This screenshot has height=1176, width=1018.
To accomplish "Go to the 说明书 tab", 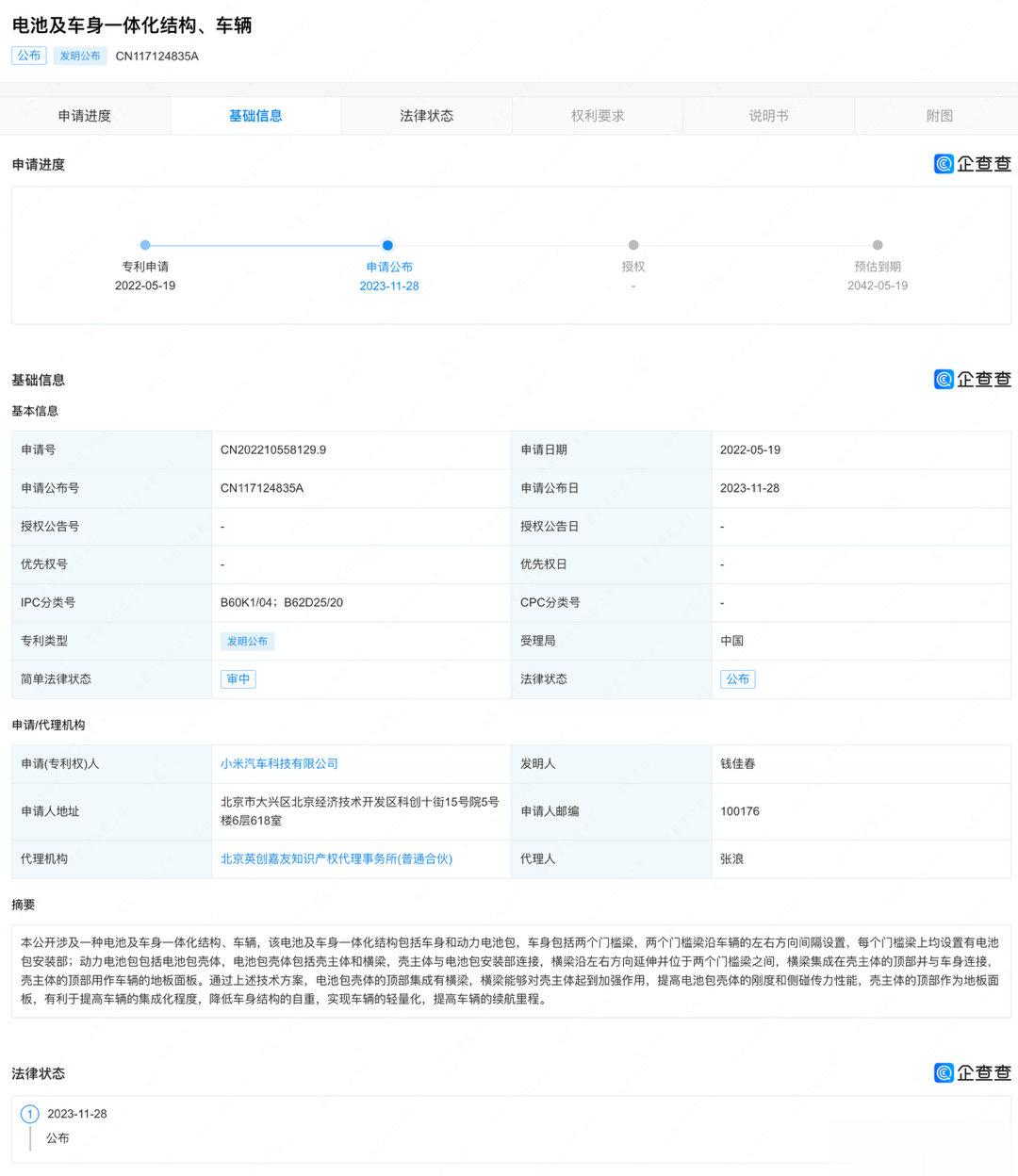I will coord(769,116).
